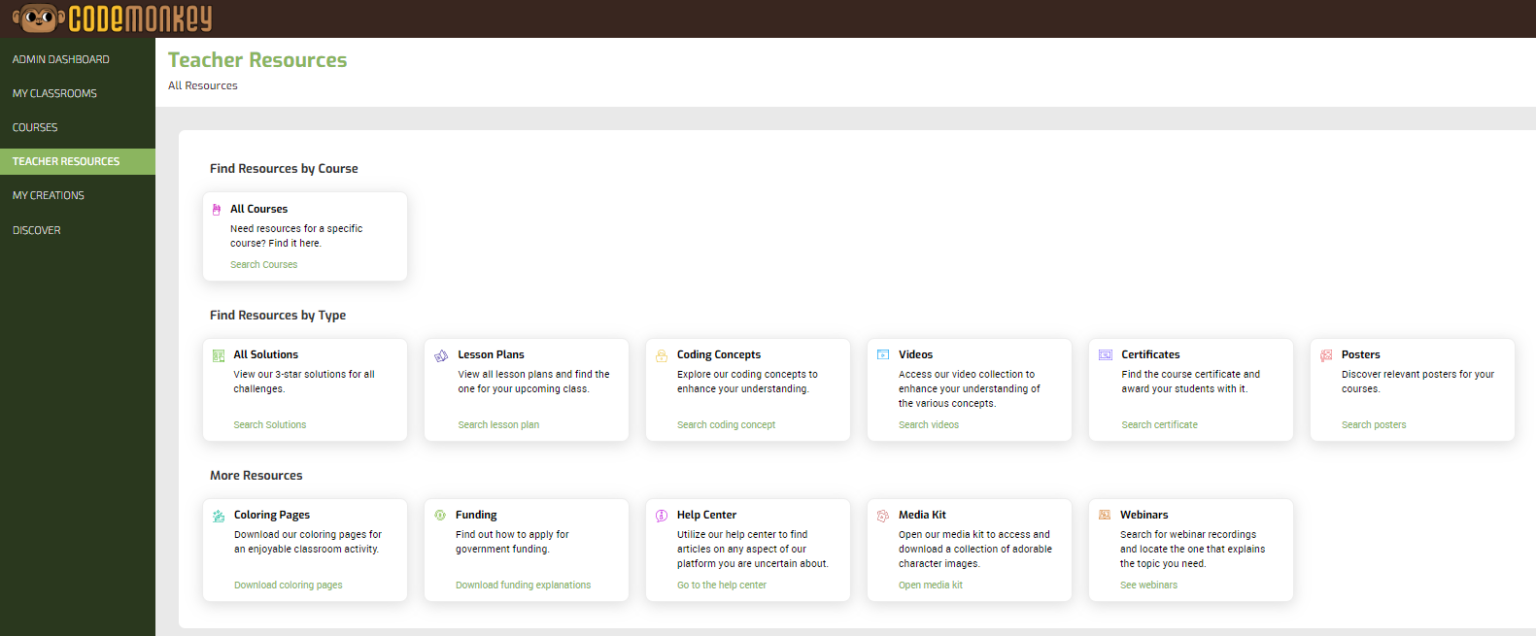This screenshot has height=636, width=1536.
Task: Select the Certificates icon
Action: tap(1105, 354)
